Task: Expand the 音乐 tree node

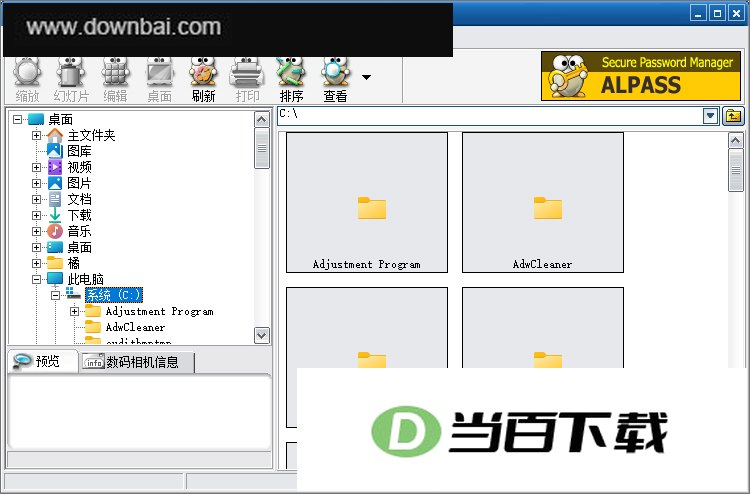Action: [36, 231]
